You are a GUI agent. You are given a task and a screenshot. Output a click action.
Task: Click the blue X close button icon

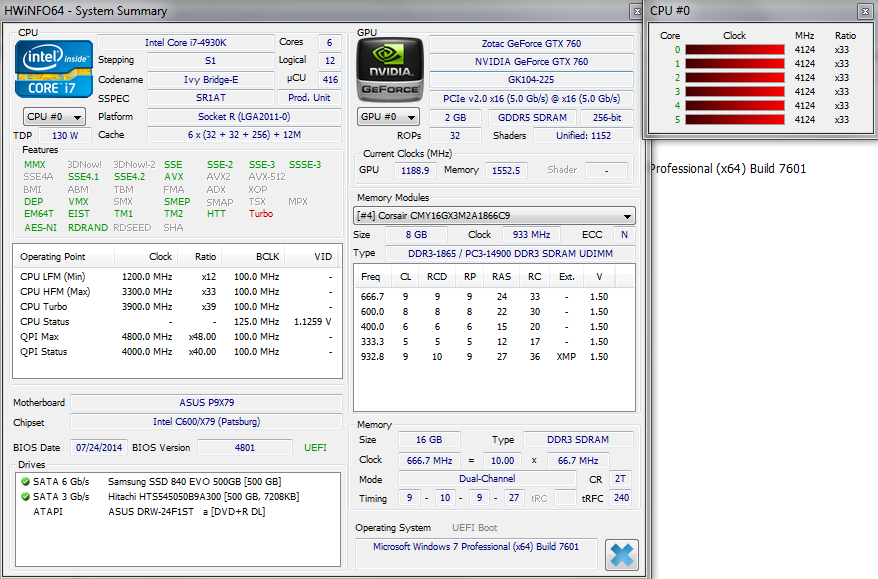pos(622,554)
